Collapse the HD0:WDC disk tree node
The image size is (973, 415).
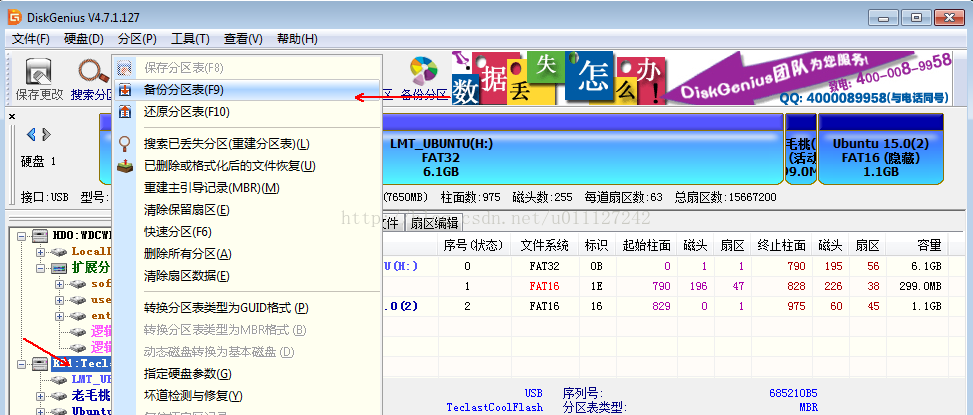pyautogui.click(x=22, y=236)
